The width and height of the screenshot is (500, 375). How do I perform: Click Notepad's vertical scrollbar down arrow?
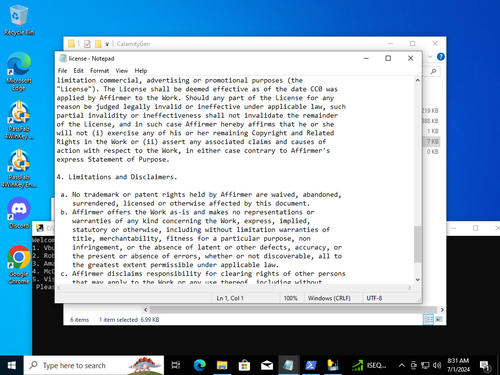pos(417,280)
